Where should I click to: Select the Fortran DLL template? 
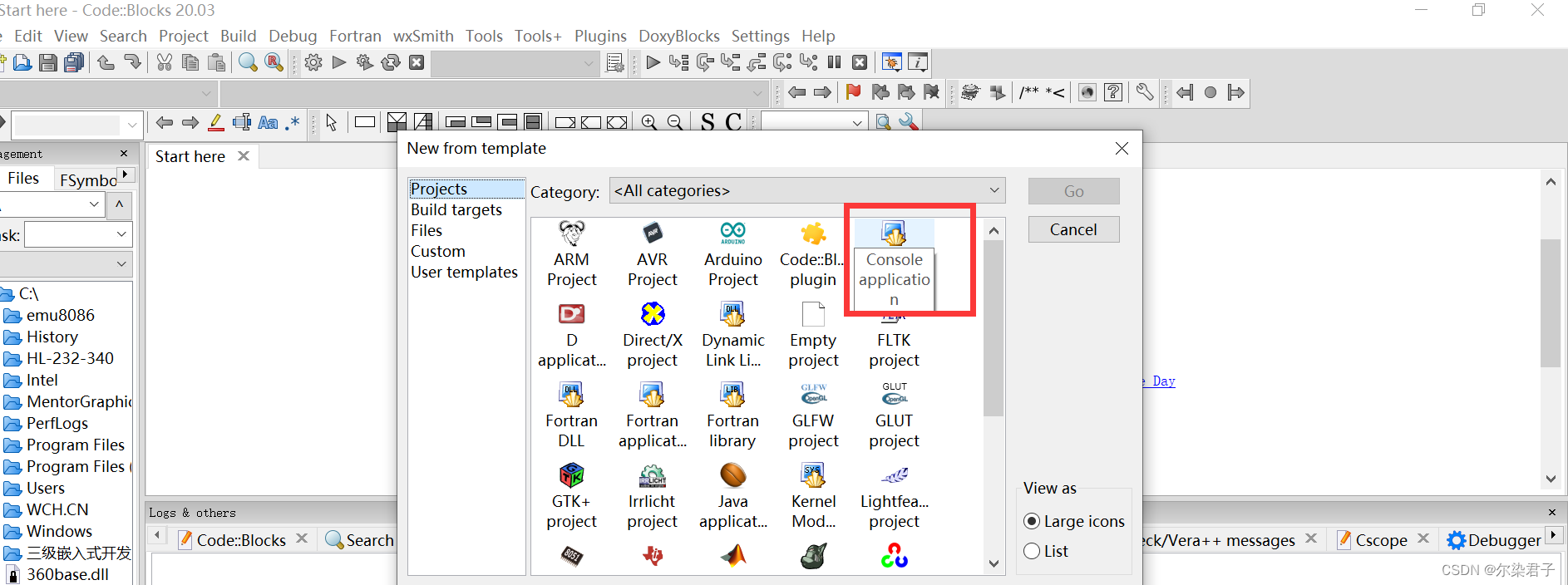tap(572, 415)
